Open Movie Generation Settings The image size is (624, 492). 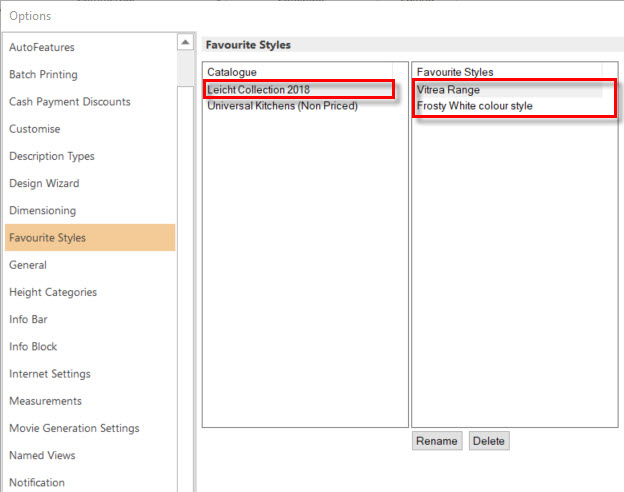point(90,428)
